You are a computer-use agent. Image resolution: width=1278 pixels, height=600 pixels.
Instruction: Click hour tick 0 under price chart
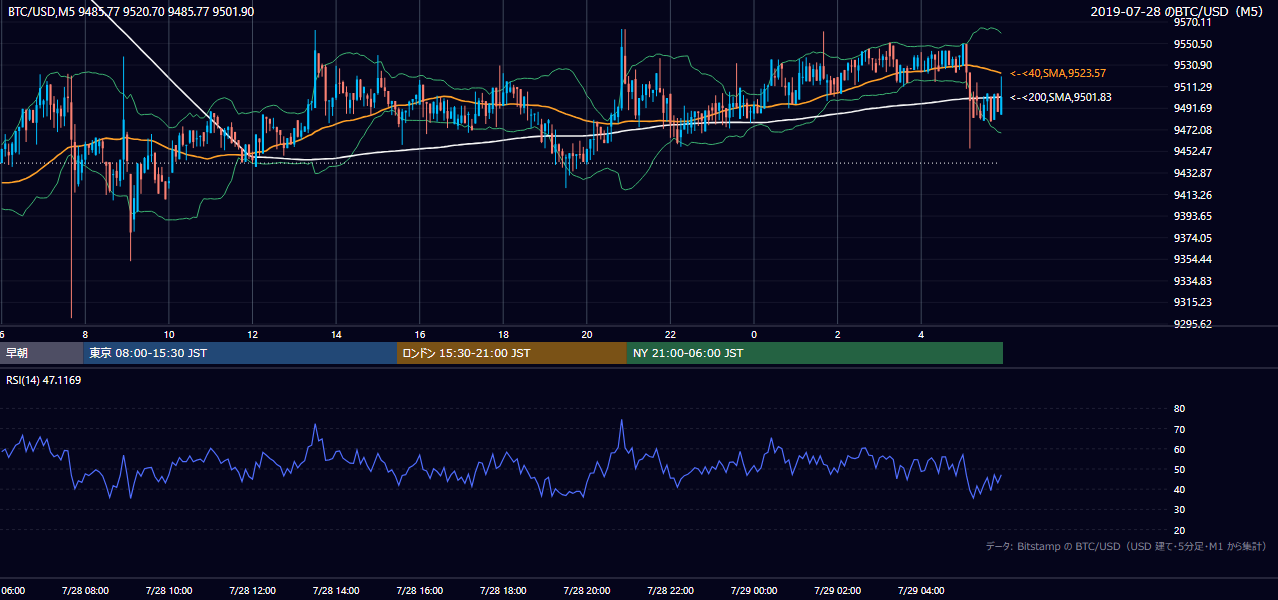point(754,335)
